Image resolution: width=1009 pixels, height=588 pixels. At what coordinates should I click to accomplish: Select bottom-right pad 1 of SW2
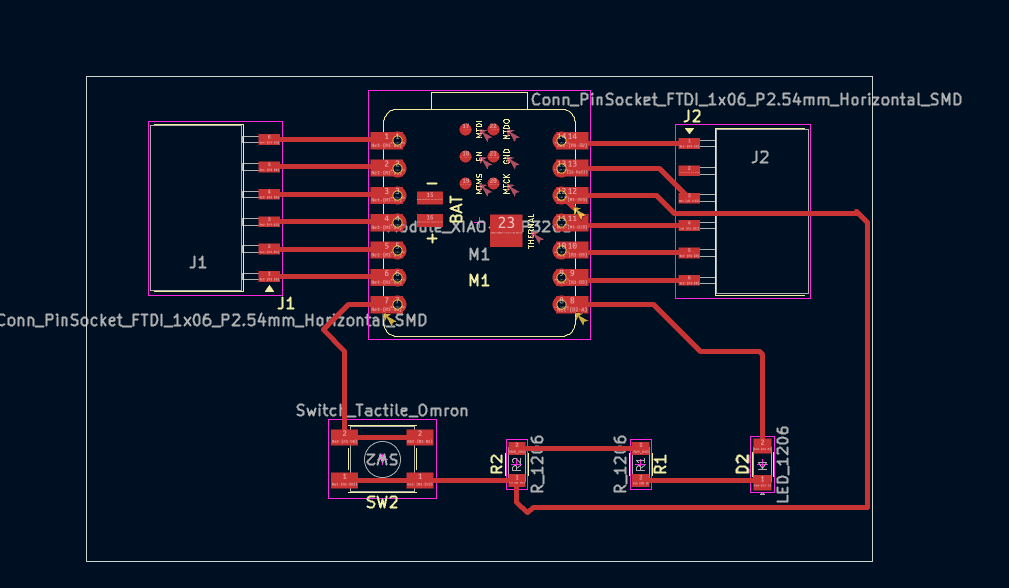[x=420, y=480]
